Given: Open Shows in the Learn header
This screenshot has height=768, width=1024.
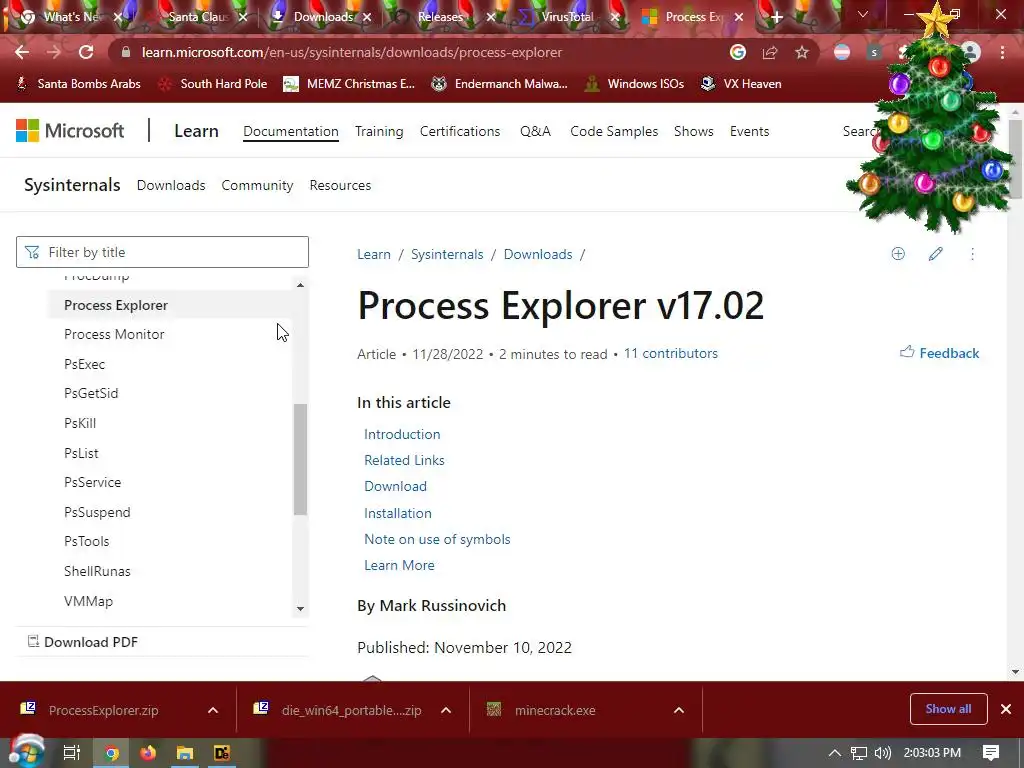Looking at the screenshot, I should pos(694,131).
